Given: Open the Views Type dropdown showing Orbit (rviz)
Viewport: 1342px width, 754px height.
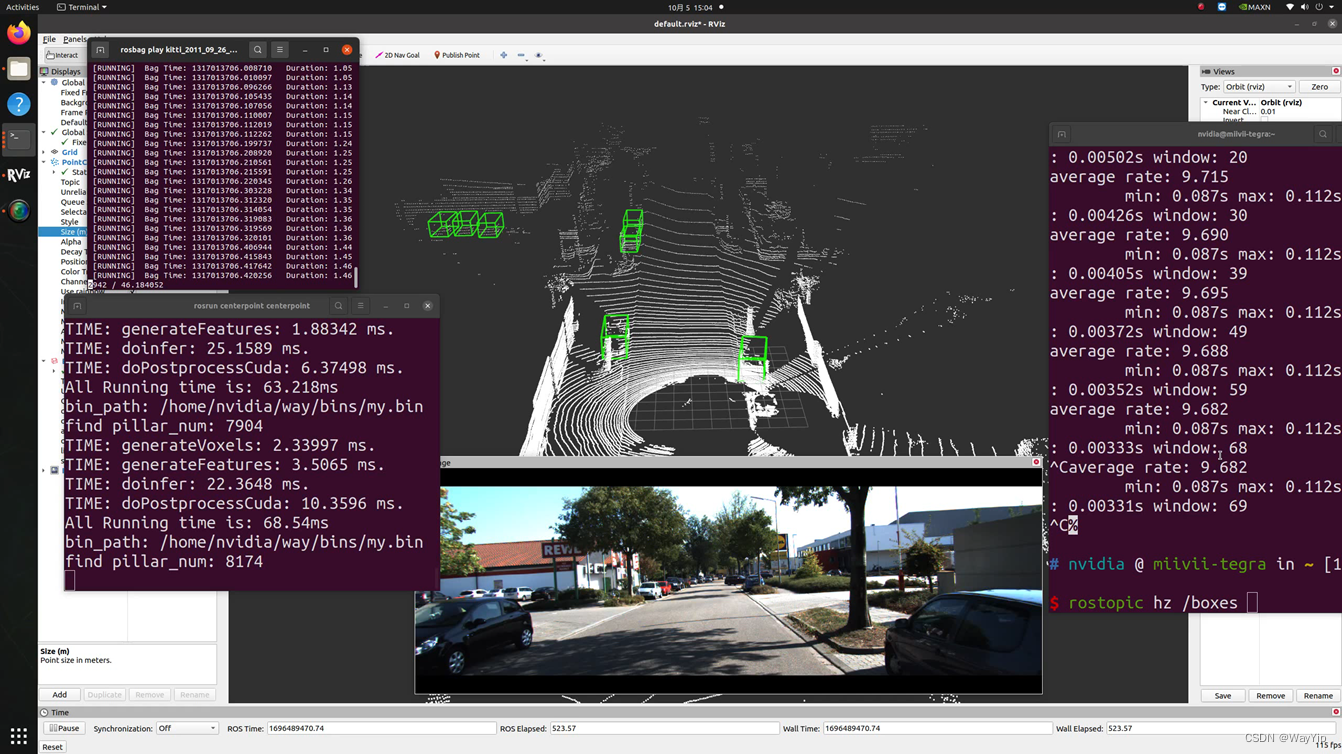Looking at the screenshot, I should point(1258,86).
